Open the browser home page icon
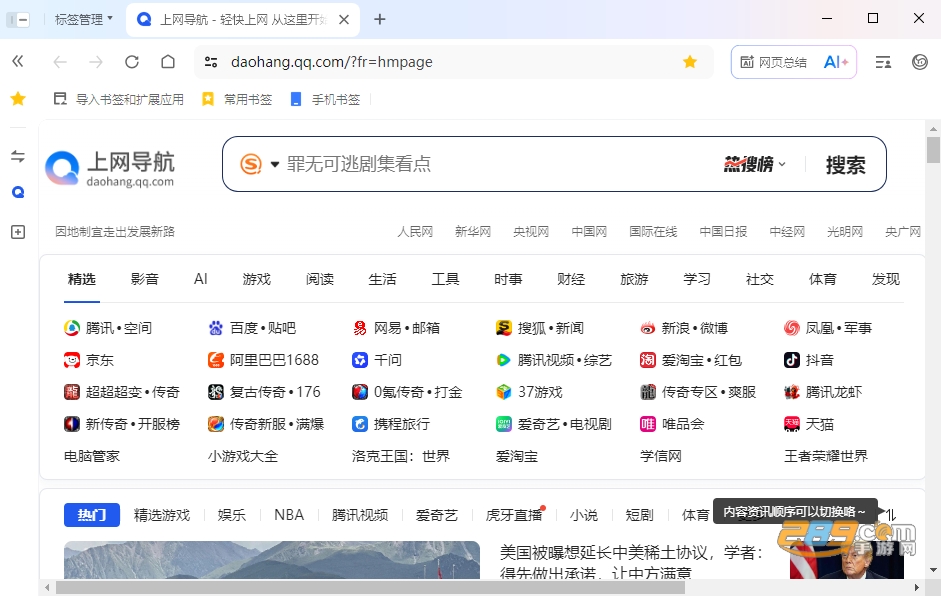The image size is (941, 596). coord(168,62)
